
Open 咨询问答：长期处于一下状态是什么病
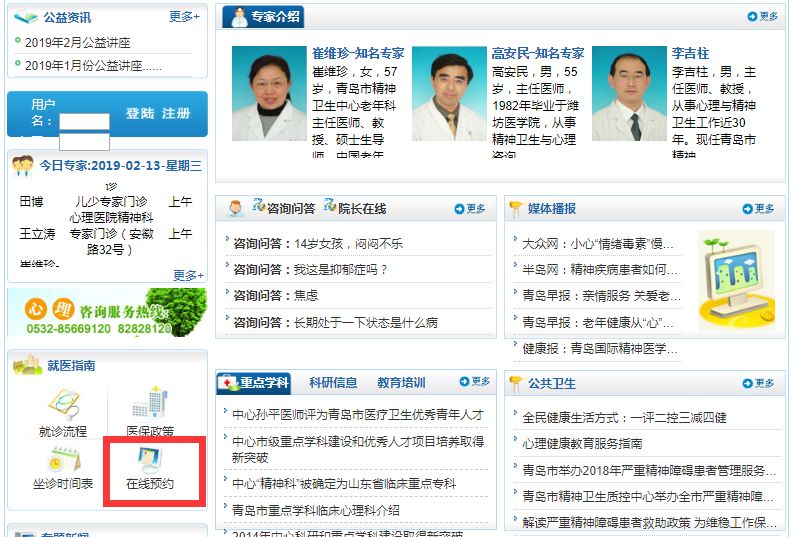[x=335, y=322]
